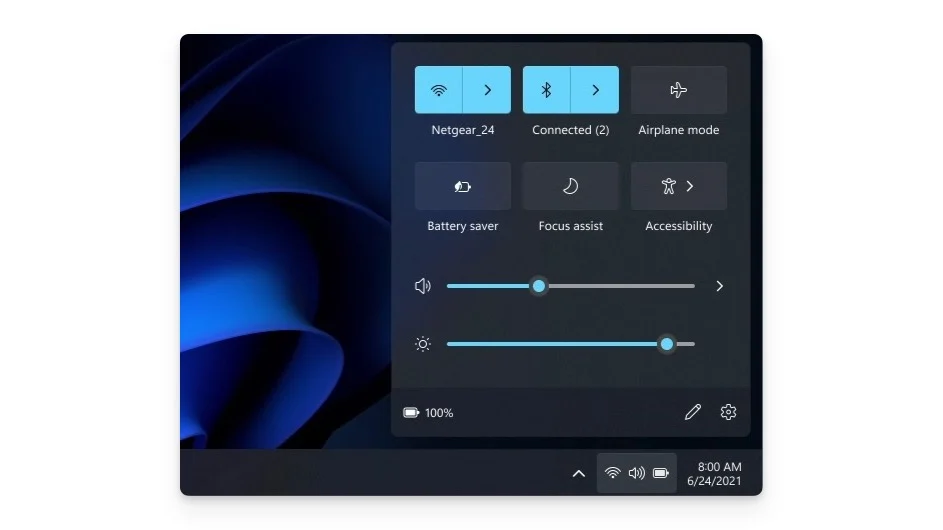The width and height of the screenshot is (943, 530).
Task: Enable Focus assist
Action: tap(570, 186)
